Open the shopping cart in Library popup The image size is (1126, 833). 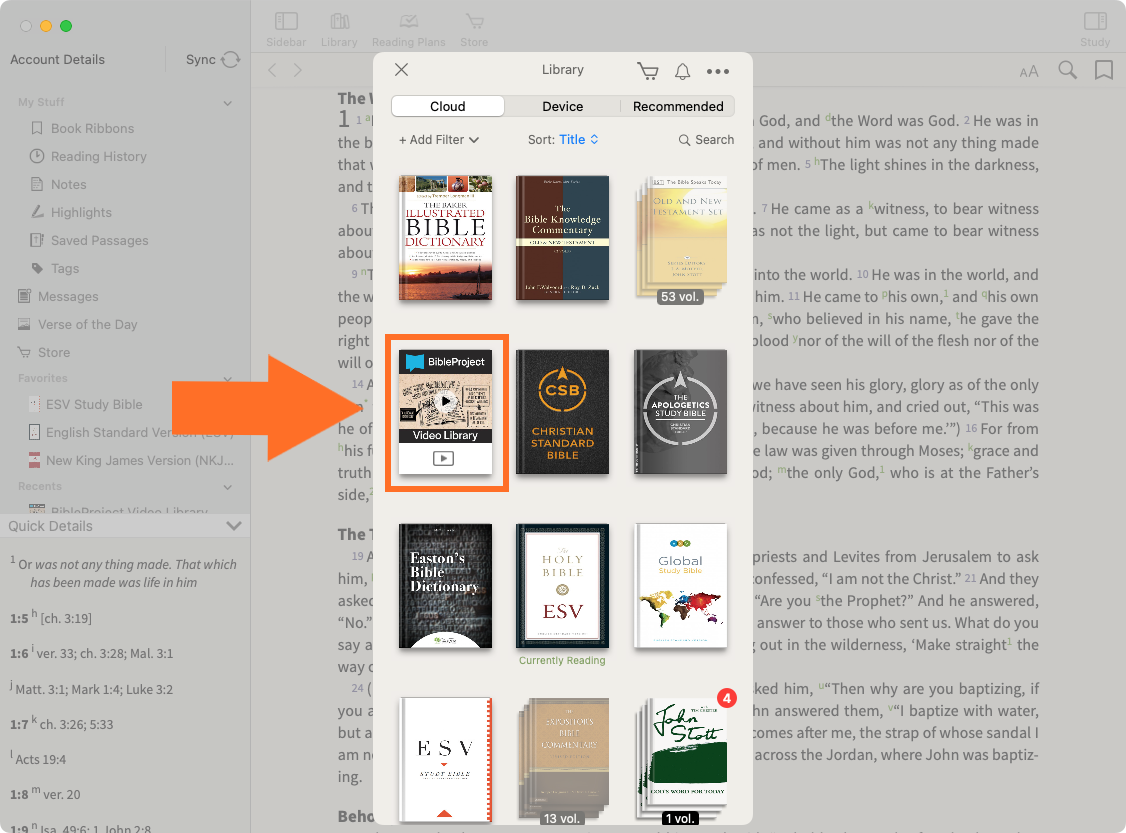[648, 70]
